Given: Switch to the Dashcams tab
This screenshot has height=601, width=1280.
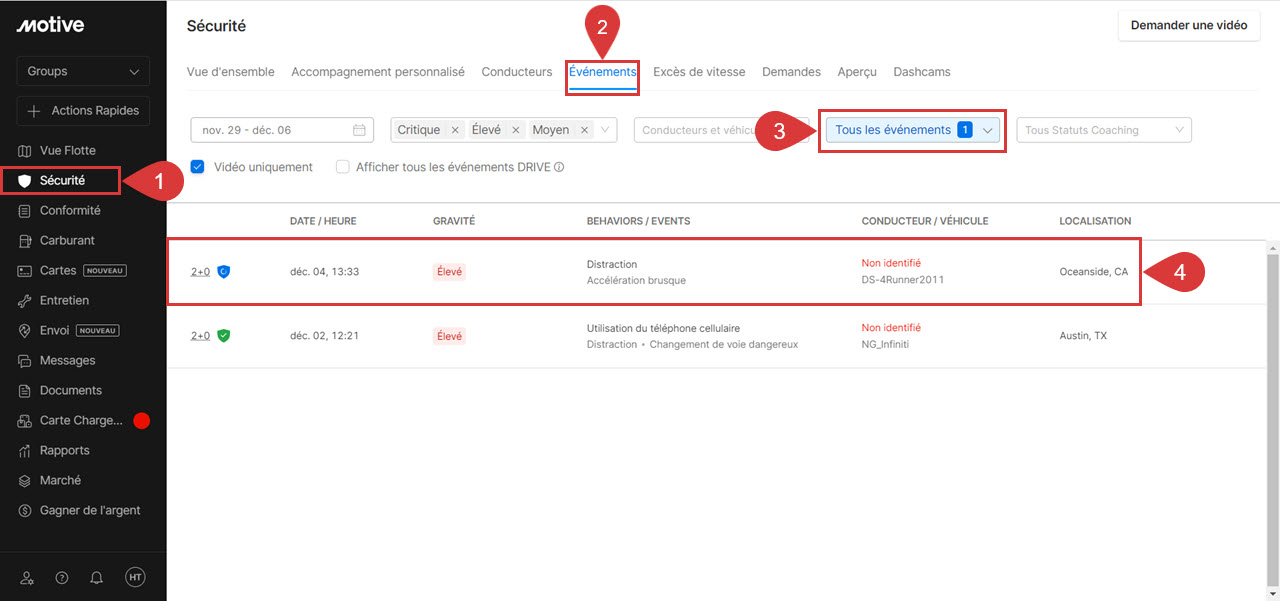Looking at the screenshot, I should pyautogui.click(x=921, y=72).
